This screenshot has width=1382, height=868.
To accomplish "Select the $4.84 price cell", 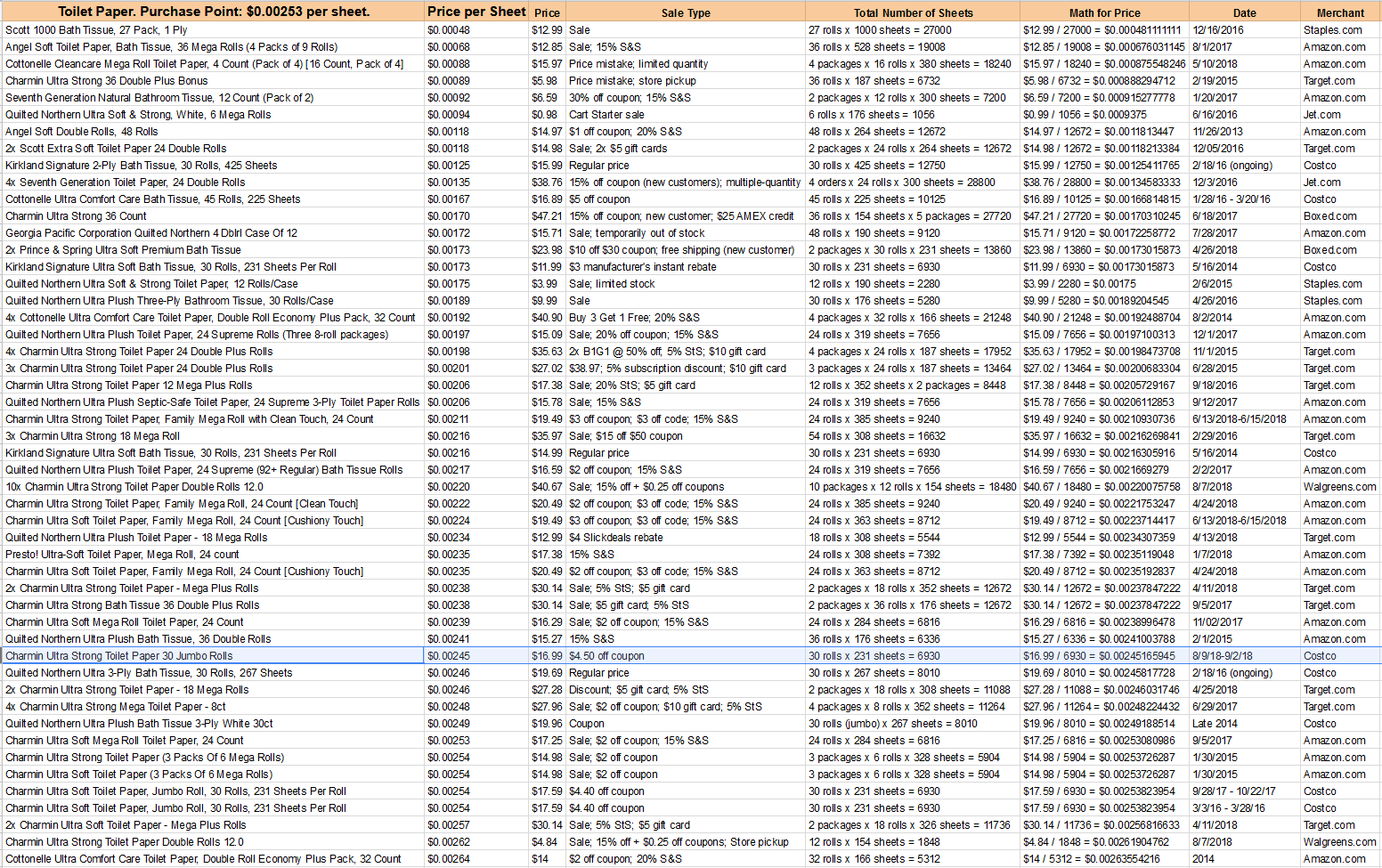I will coord(545,841).
